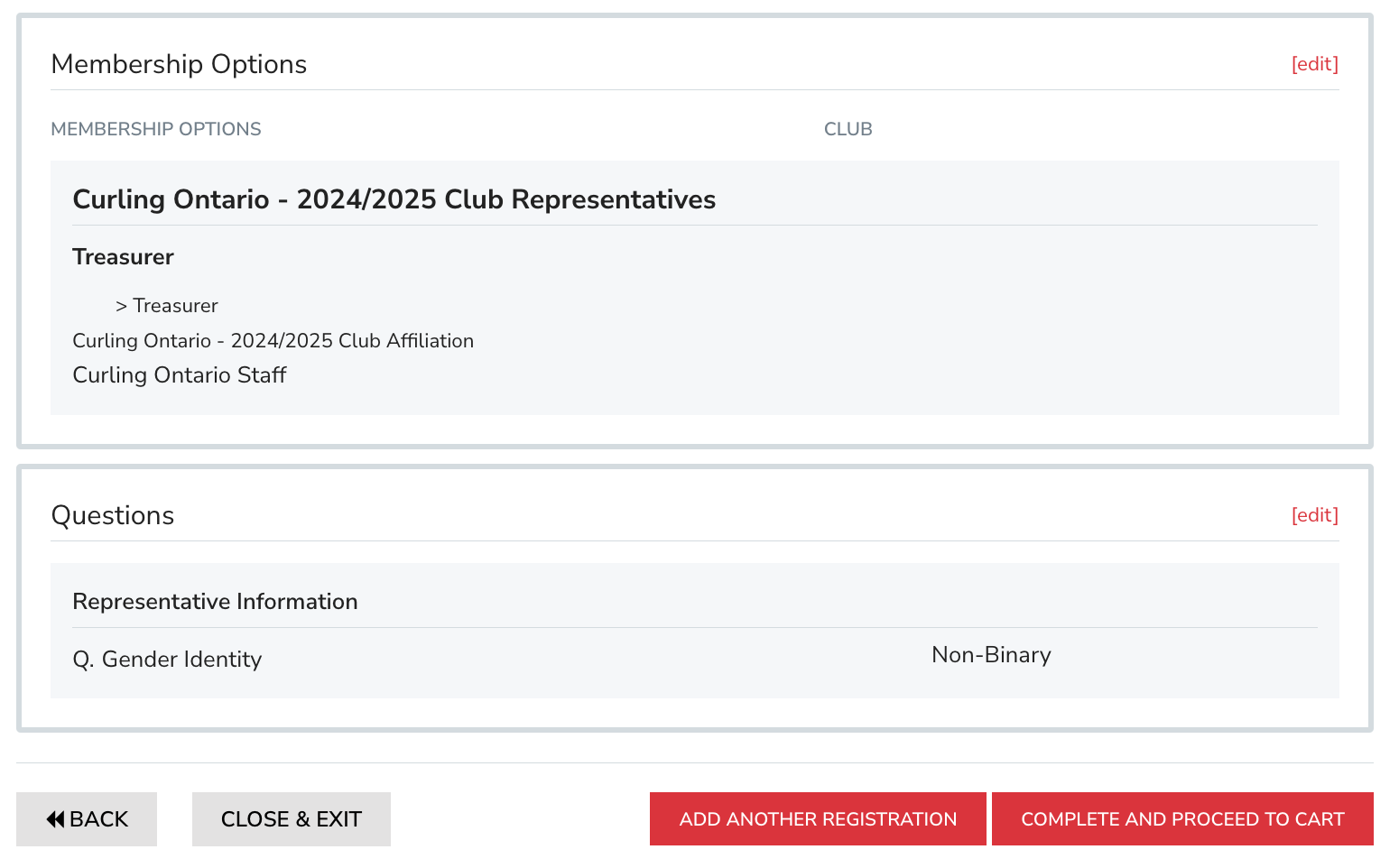Select the Representative Information heading

click(x=215, y=602)
